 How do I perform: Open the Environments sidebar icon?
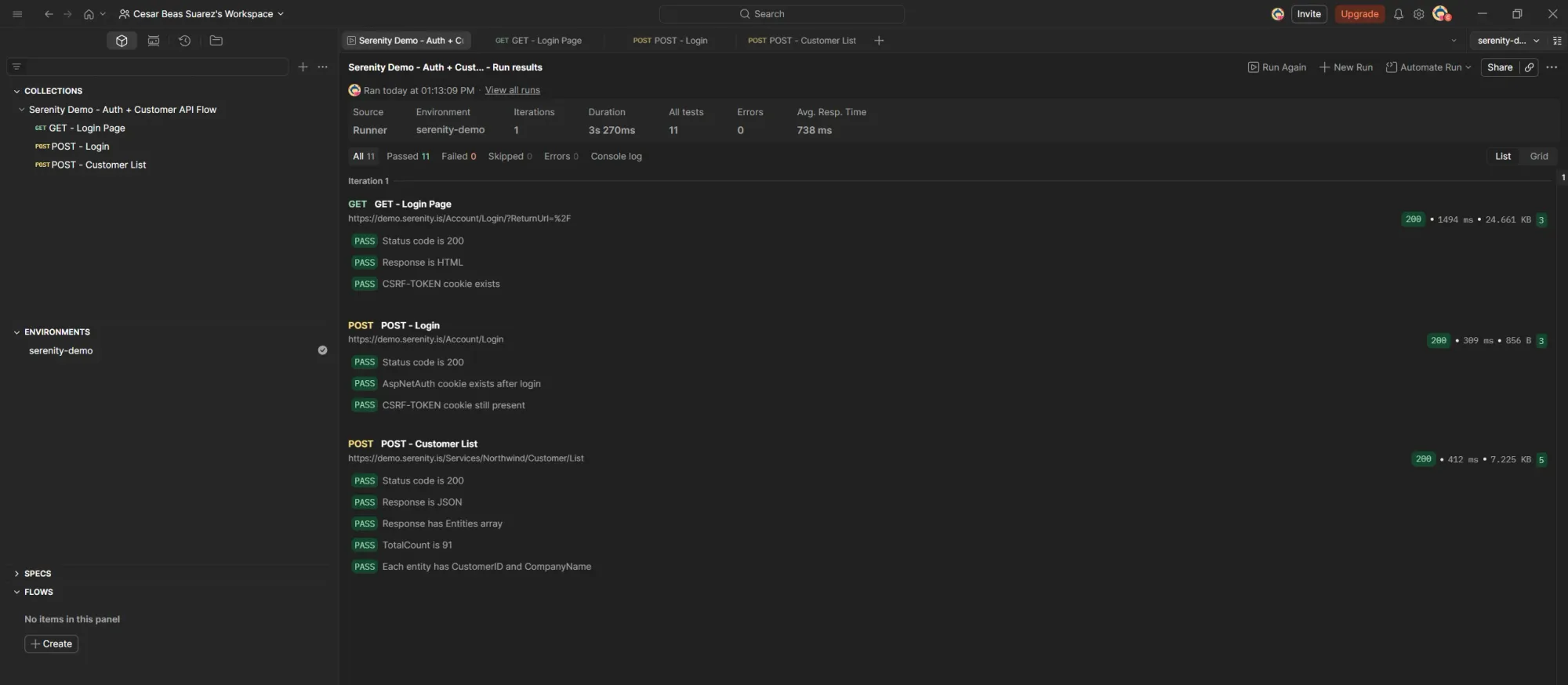pyautogui.click(x=154, y=41)
